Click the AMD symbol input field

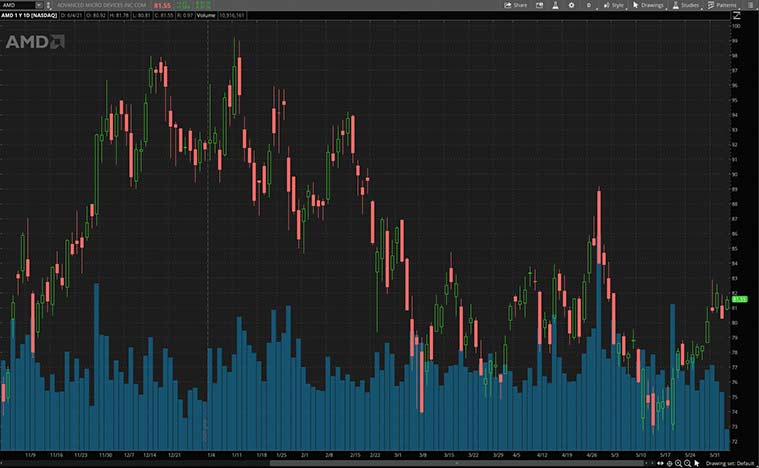click(18, 5)
